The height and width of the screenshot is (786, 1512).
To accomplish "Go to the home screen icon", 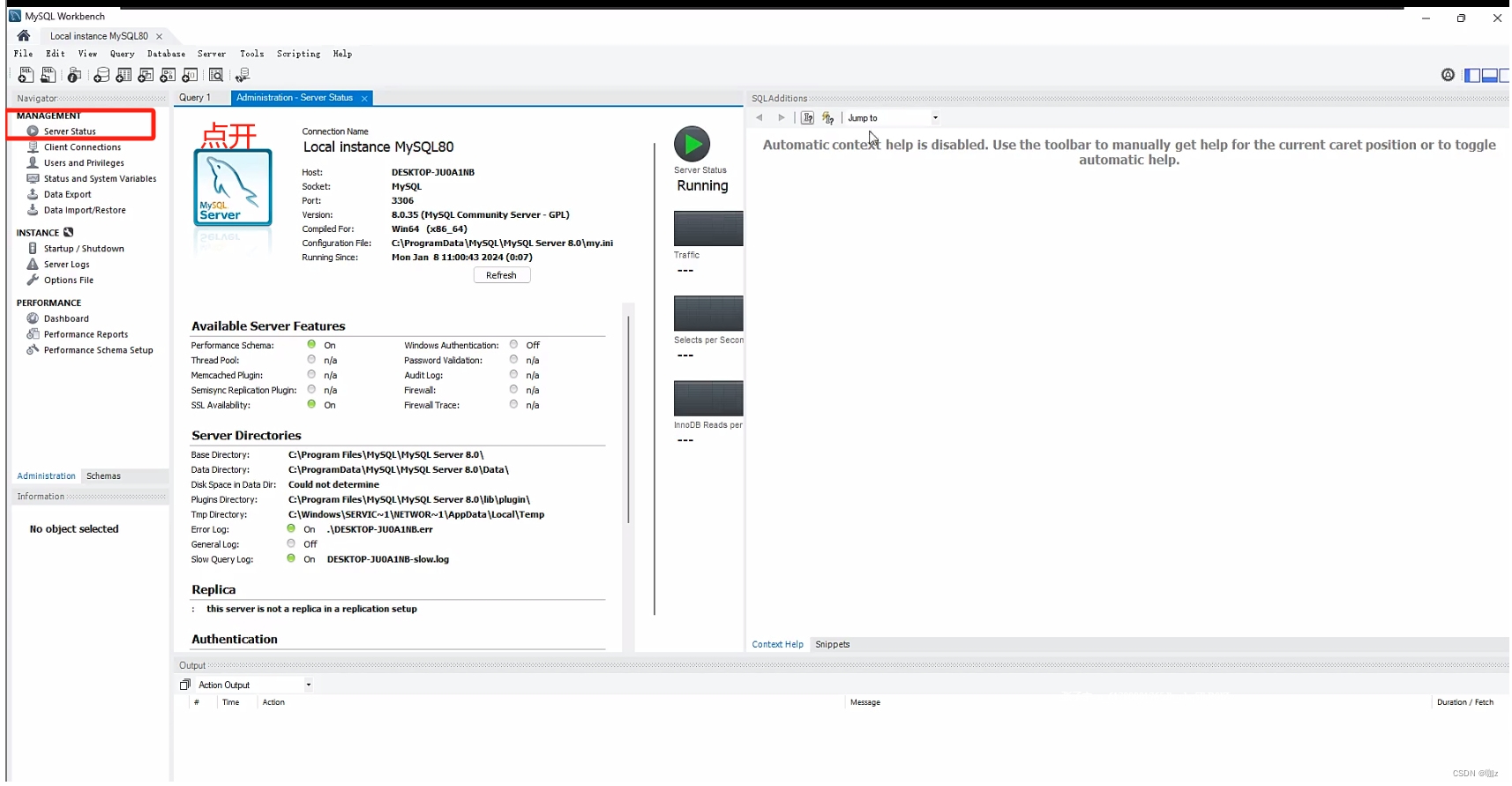I will pyautogui.click(x=24, y=35).
